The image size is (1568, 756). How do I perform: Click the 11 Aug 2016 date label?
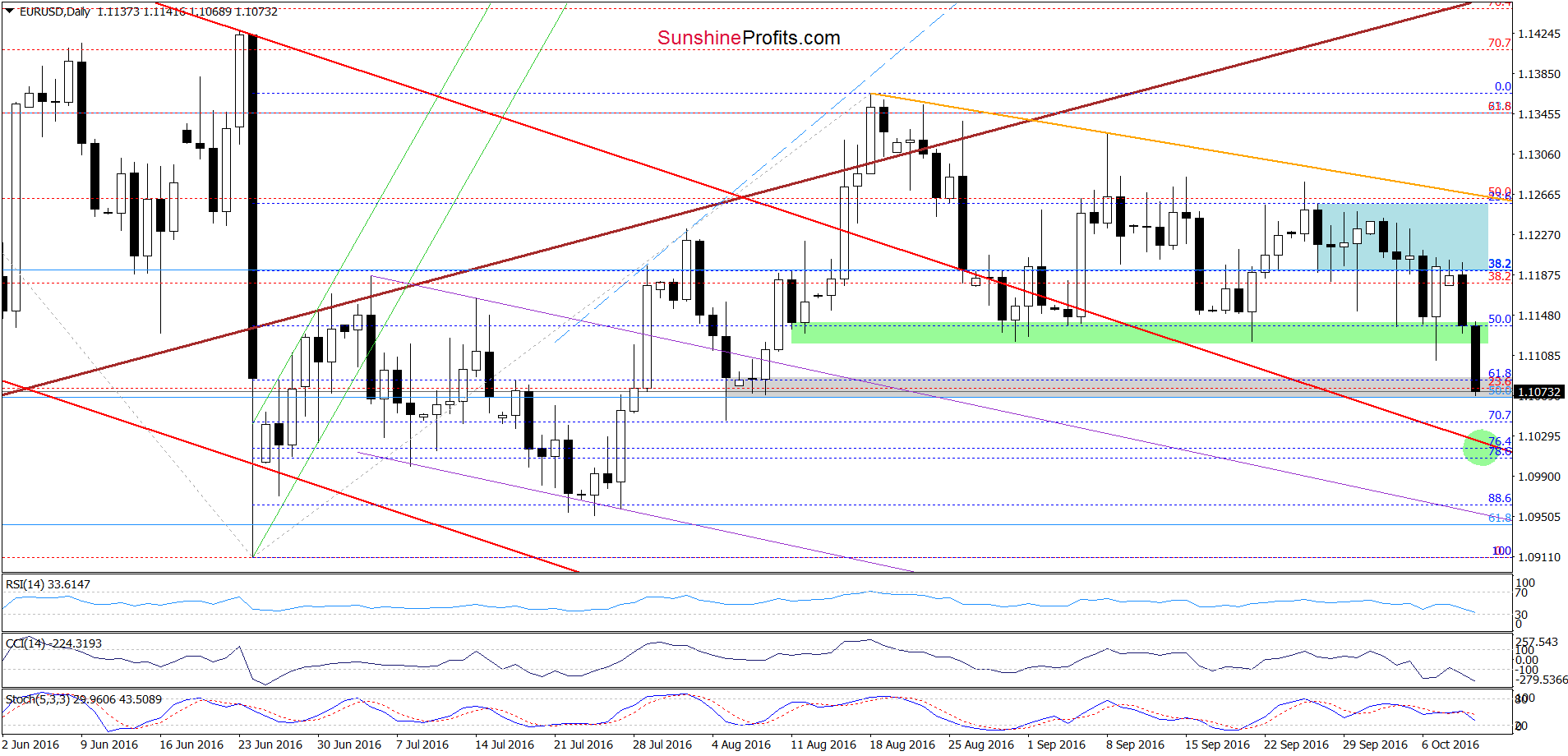(823, 744)
